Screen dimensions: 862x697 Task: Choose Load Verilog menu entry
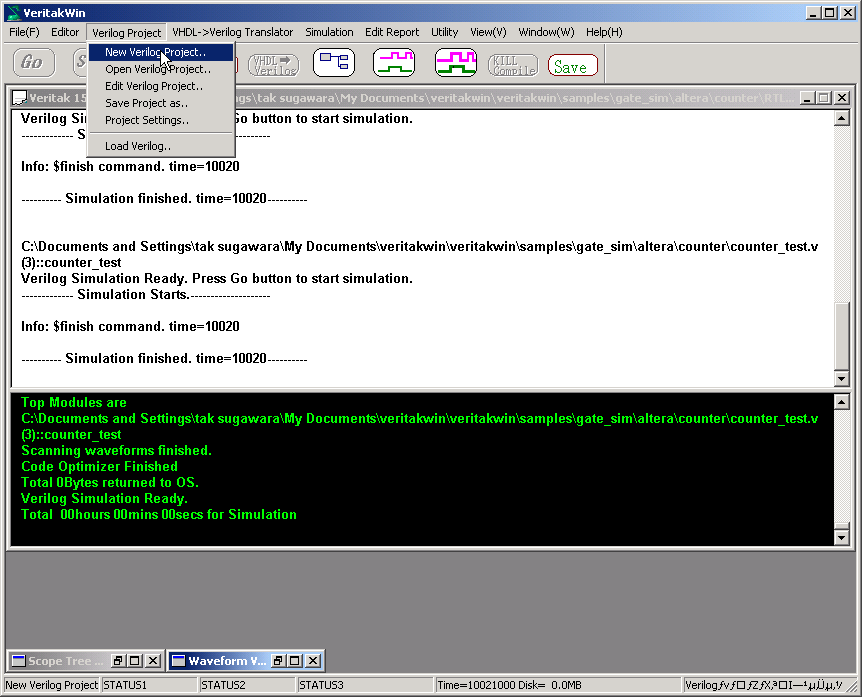point(161,146)
